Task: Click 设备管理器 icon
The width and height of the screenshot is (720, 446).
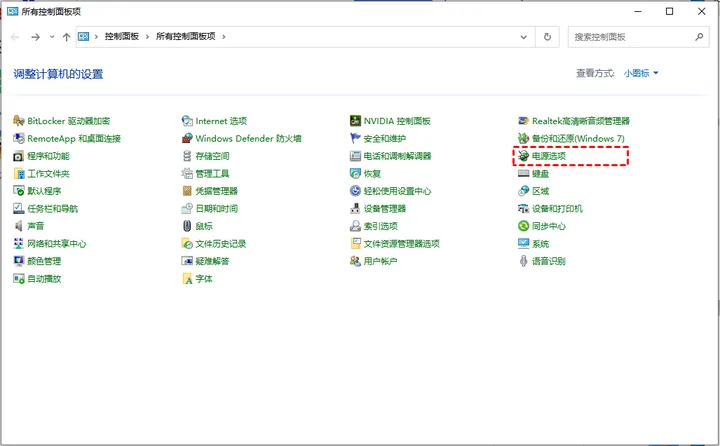Action: [355, 209]
